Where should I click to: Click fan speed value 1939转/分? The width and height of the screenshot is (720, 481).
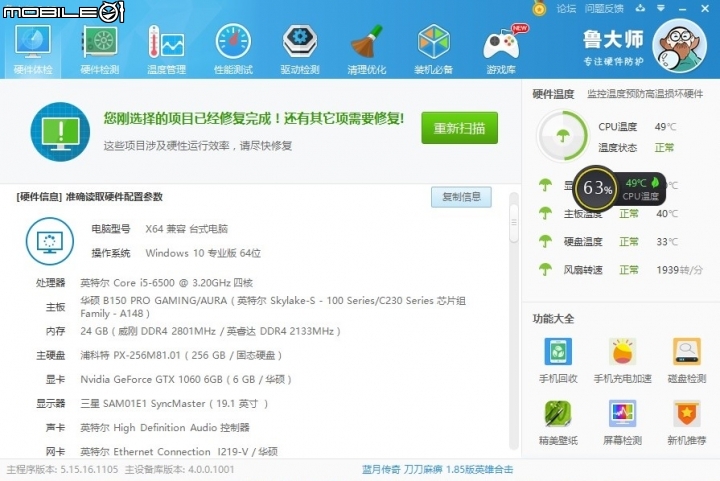pos(679,270)
